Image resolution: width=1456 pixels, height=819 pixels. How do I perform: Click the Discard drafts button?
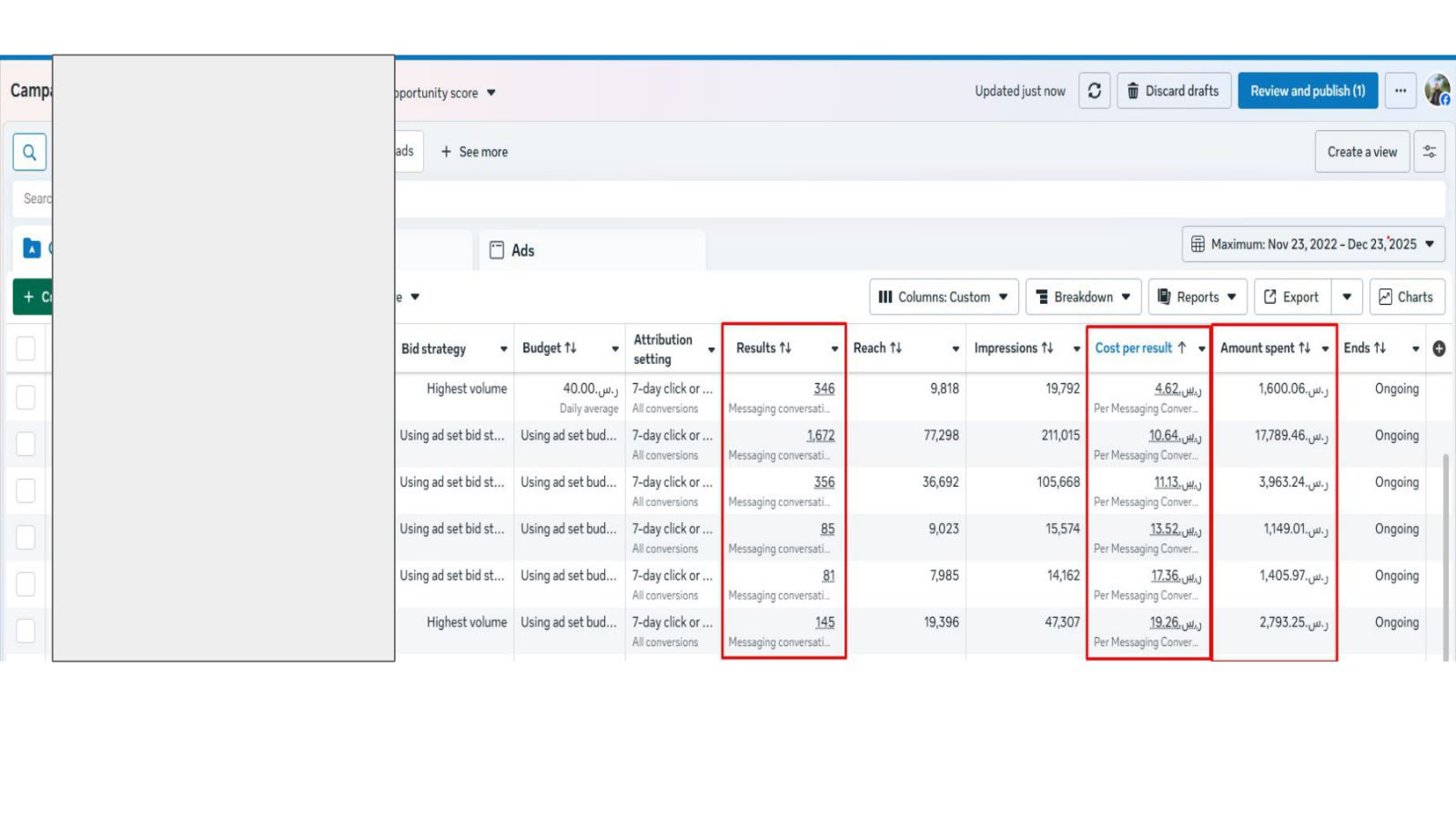tap(1174, 91)
